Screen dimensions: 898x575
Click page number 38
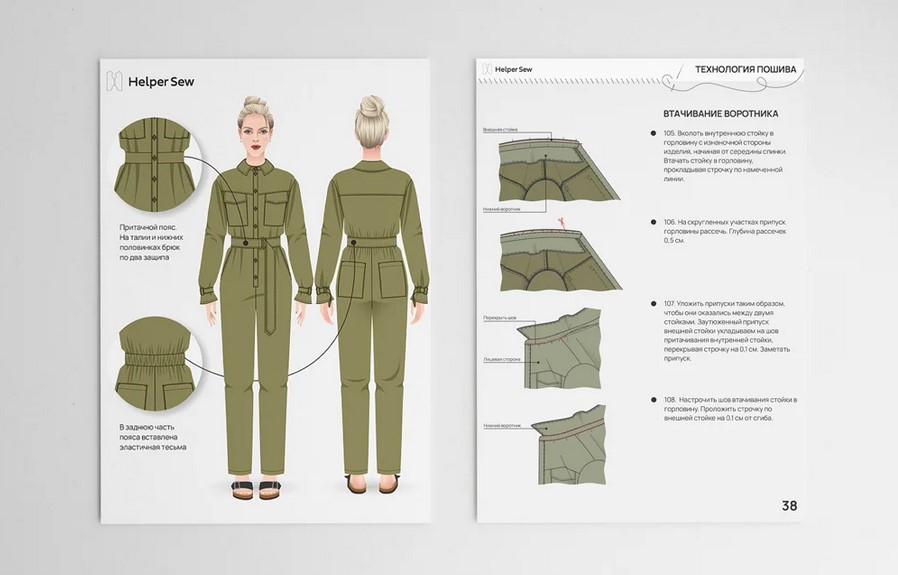[788, 506]
